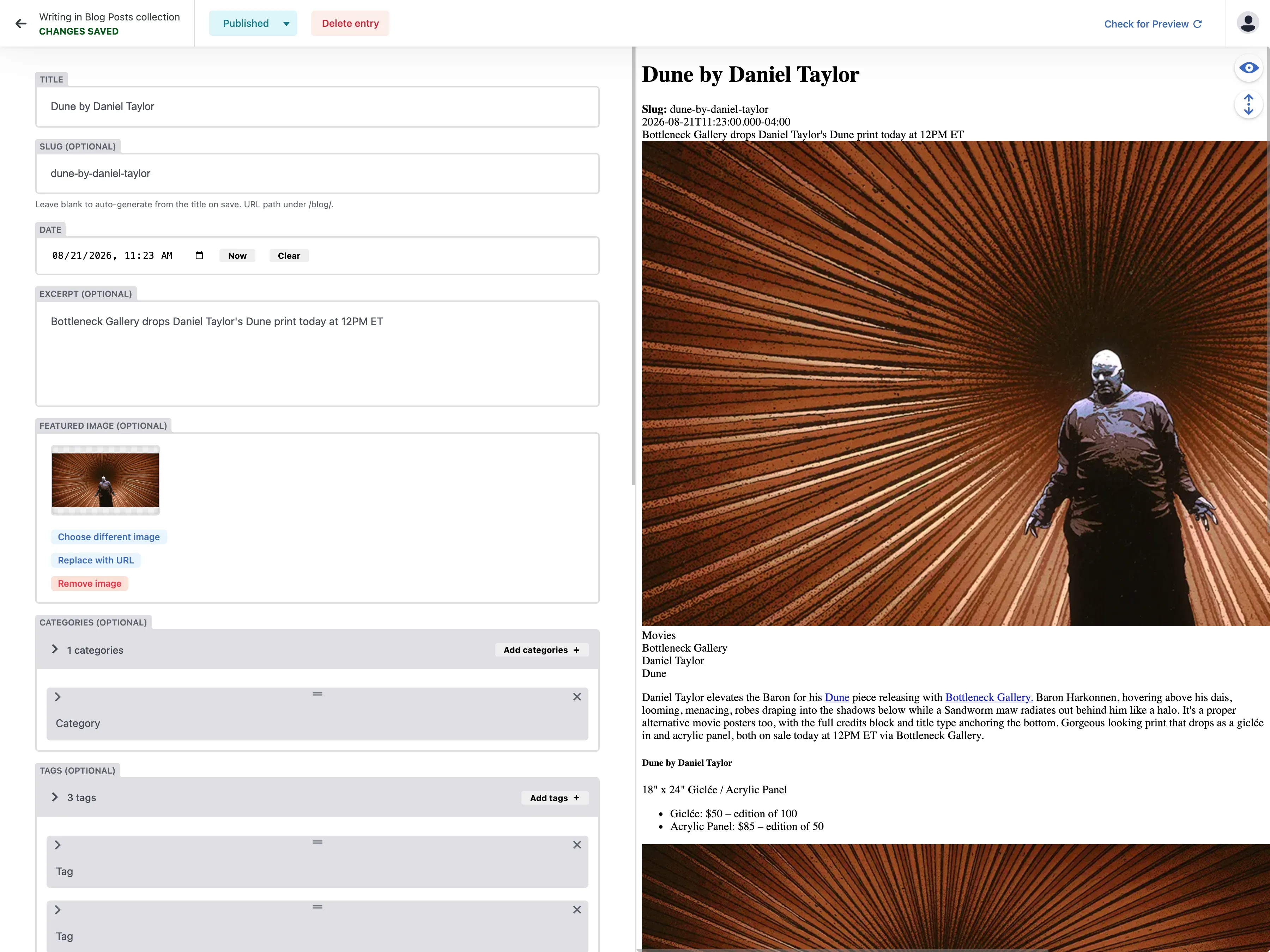Clear the date field
Image resolution: width=1270 pixels, height=952 pixels.
tap(289, 256)
